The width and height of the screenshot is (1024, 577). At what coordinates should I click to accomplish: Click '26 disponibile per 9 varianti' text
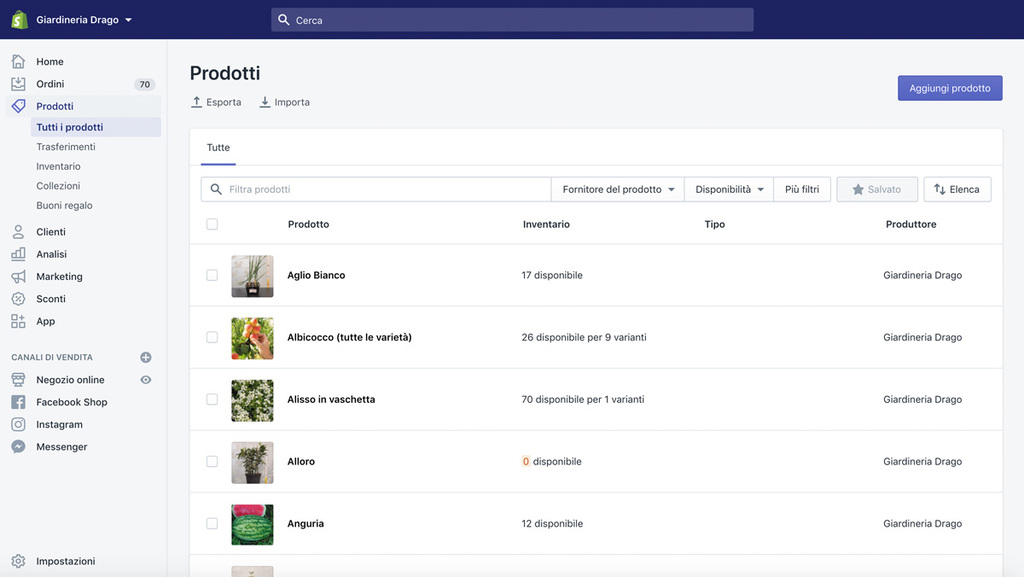[584, 337]
